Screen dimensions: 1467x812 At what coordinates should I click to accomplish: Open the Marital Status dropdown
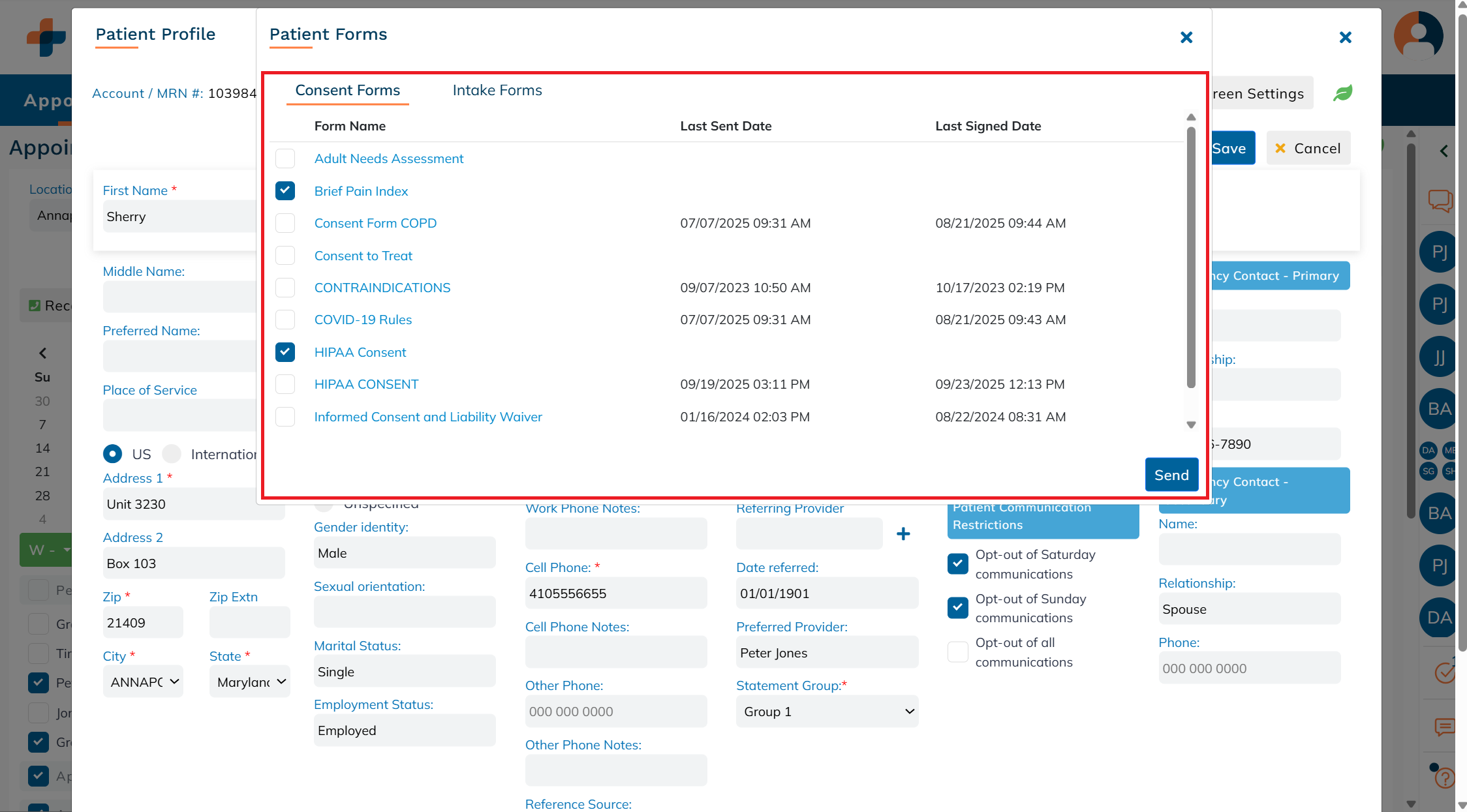(404, 671)
